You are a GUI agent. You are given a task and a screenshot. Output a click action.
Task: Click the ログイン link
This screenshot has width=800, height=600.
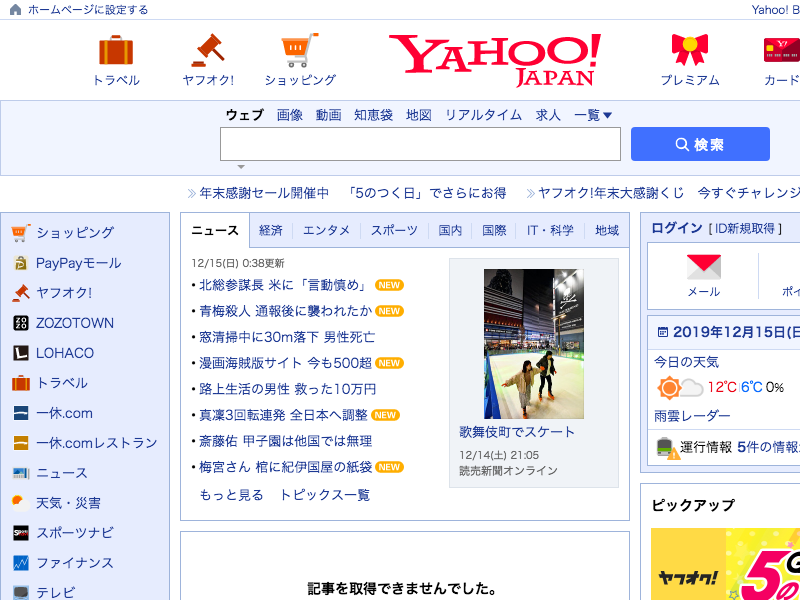pyautogui.click(x=677, y=228)
